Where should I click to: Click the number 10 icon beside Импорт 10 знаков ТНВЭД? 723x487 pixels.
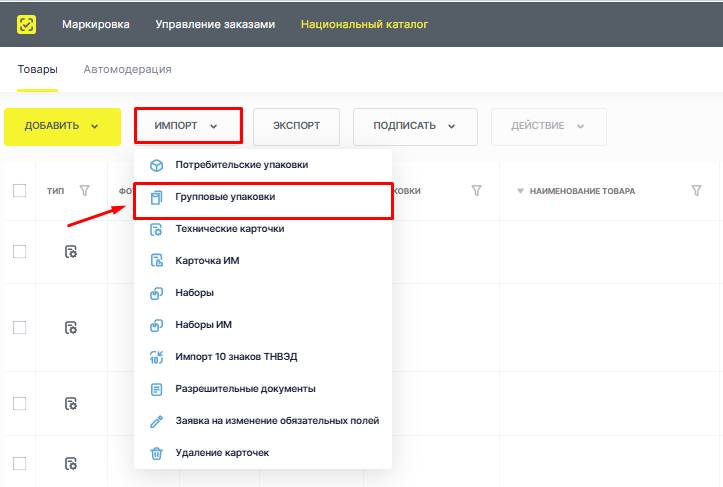coord(157,357)
